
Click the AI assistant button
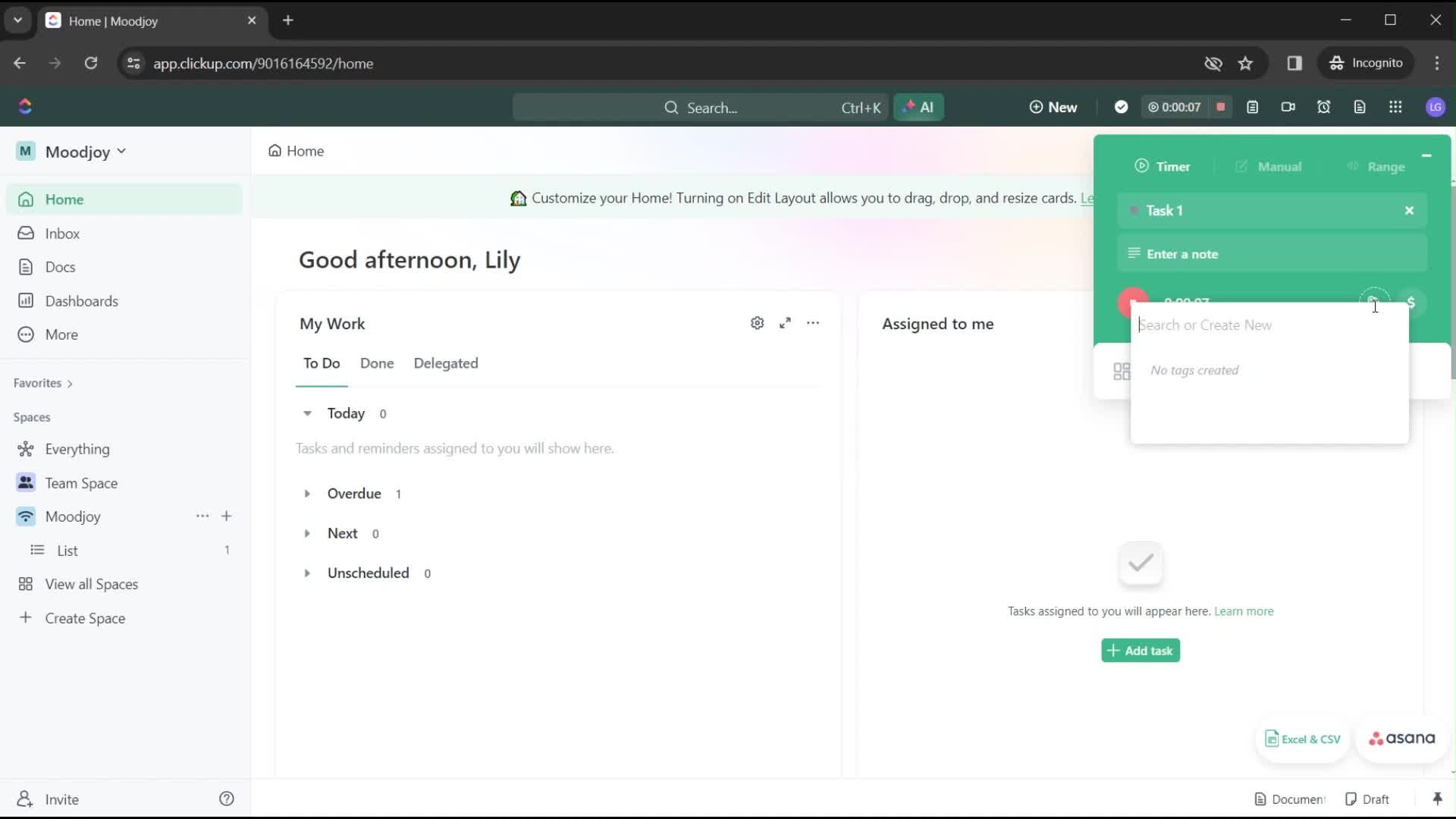coord(919,107)
